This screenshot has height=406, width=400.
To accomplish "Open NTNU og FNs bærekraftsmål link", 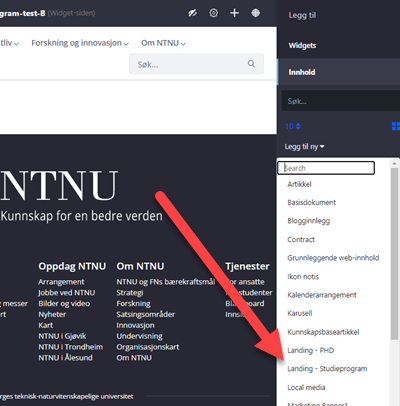I will (166, 282).
